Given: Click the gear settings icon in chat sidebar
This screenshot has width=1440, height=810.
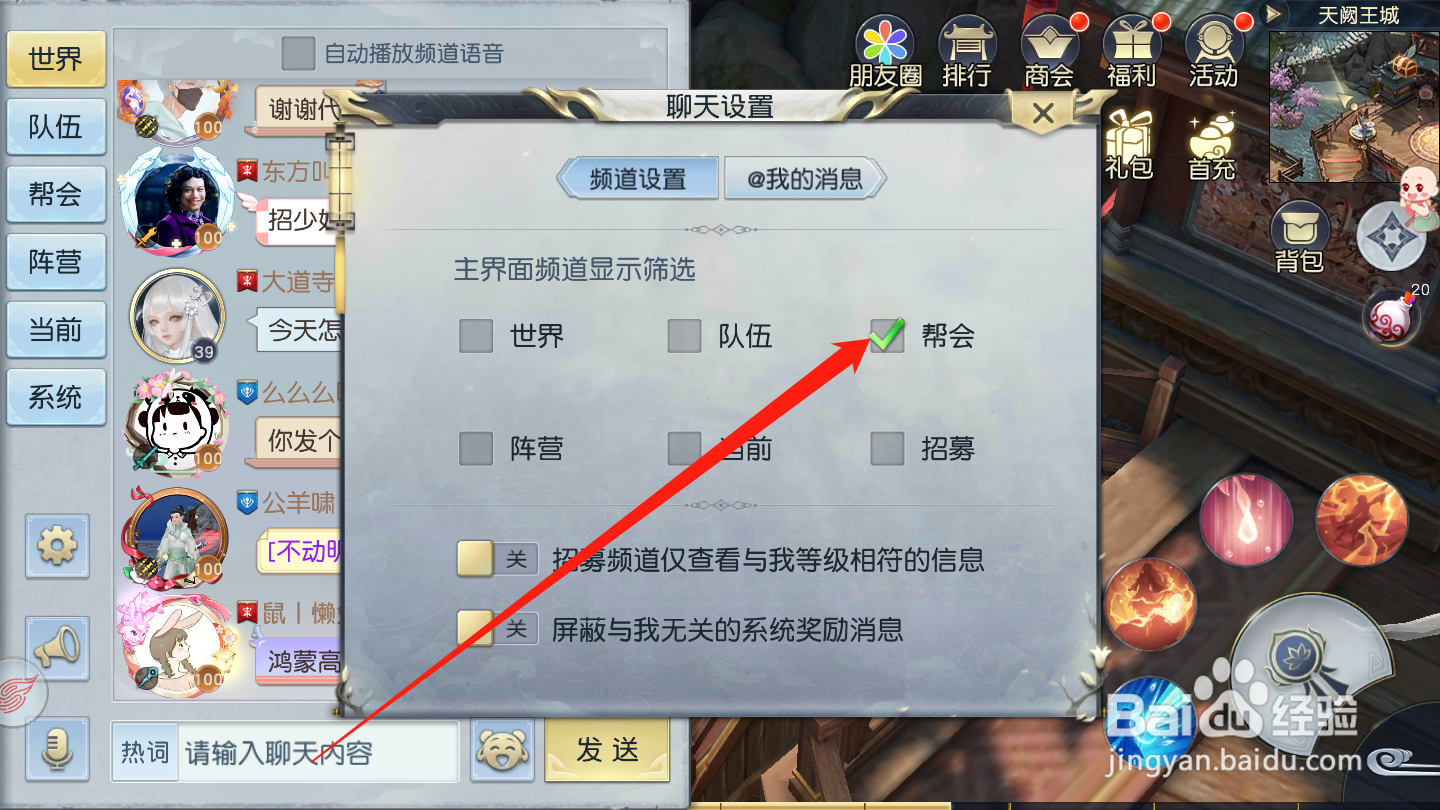Looking at the screenshot, I should point(57,546).
